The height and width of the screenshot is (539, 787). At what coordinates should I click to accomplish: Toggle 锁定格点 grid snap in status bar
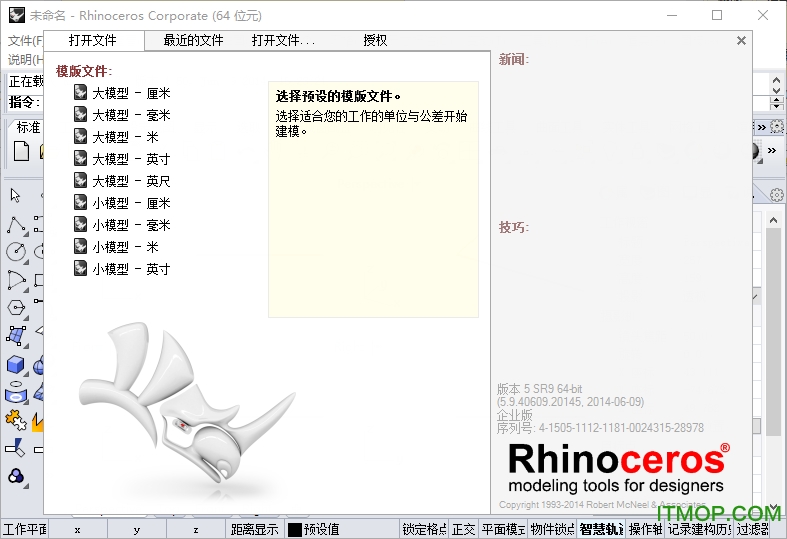pyautogui.click(x=424, y=529)
